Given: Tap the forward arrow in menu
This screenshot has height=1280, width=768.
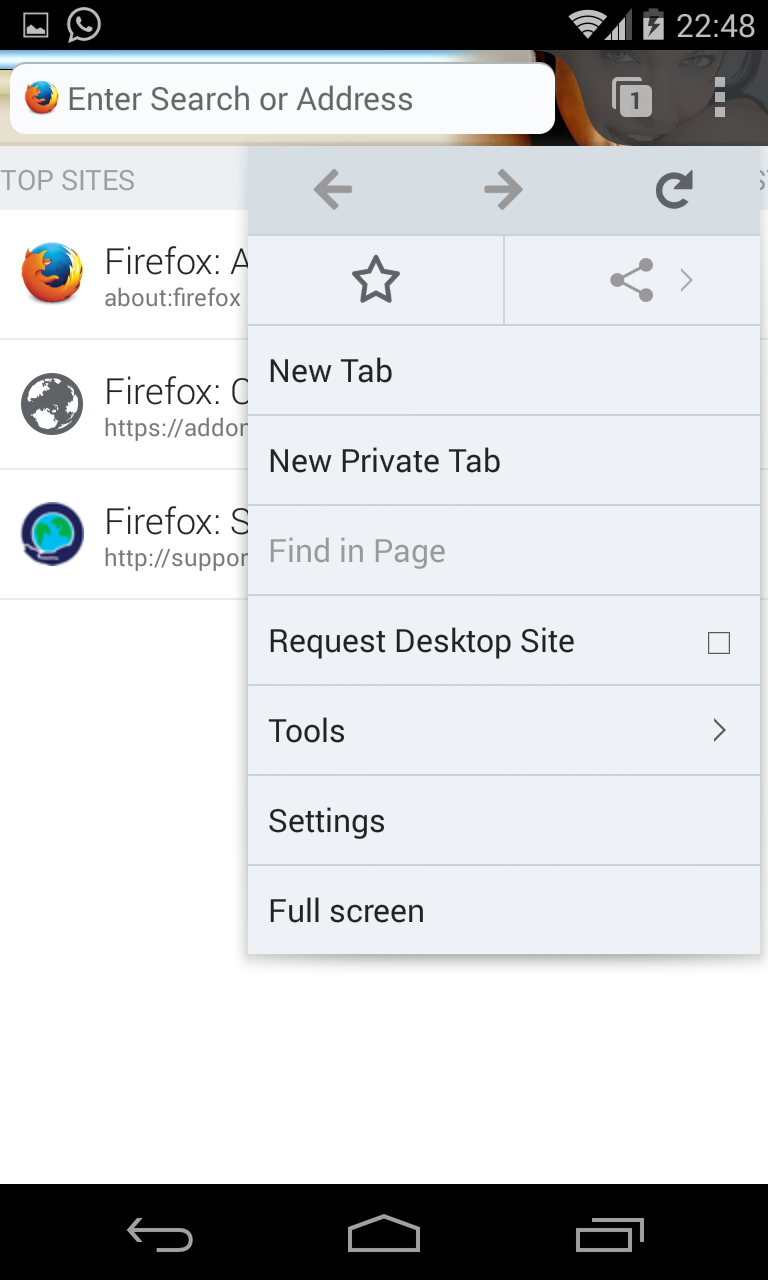Looking at the screenshot, I should coord(503,190).
